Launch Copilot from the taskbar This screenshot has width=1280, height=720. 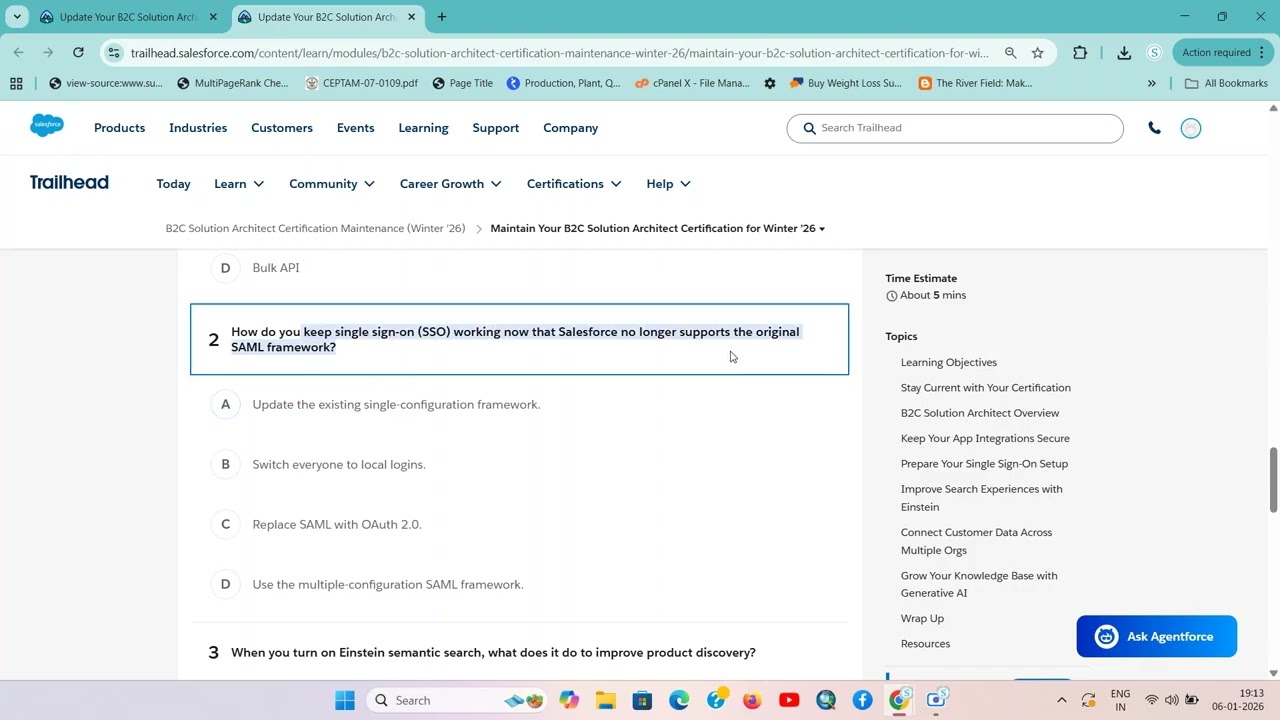569,700
